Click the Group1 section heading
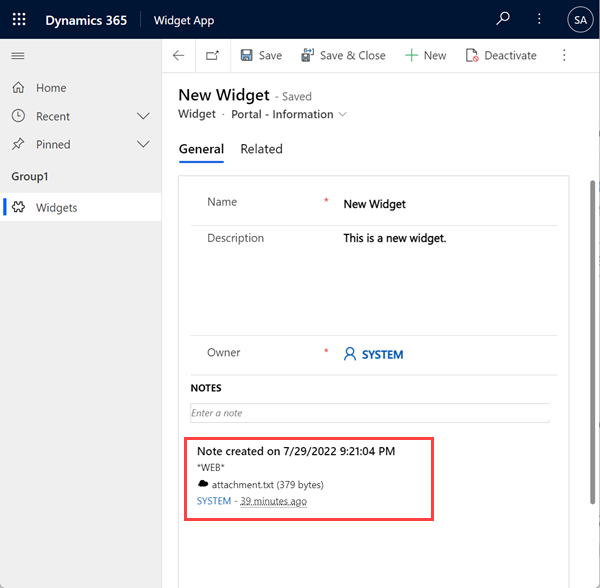The height and width of the screenshot is (588, 600). click(29, 176)
